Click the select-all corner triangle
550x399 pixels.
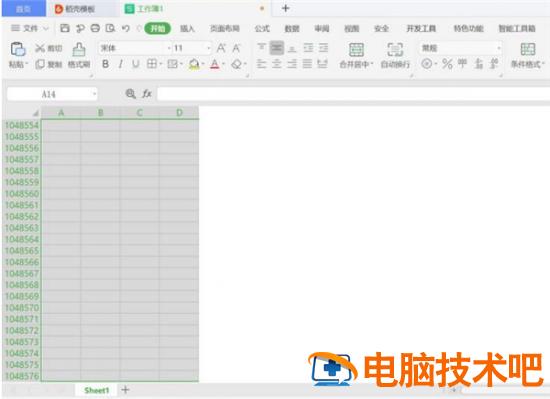coord(35,113)
